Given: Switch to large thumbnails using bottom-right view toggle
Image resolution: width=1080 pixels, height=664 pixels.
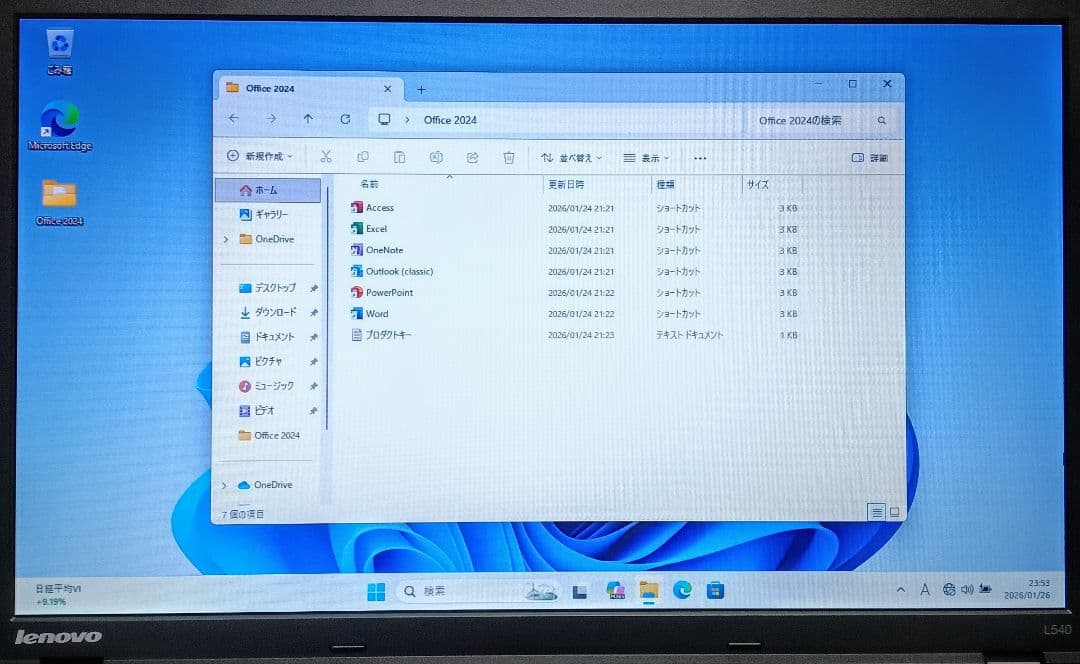Looking at the screenshot, I should [x=893, y=511].
